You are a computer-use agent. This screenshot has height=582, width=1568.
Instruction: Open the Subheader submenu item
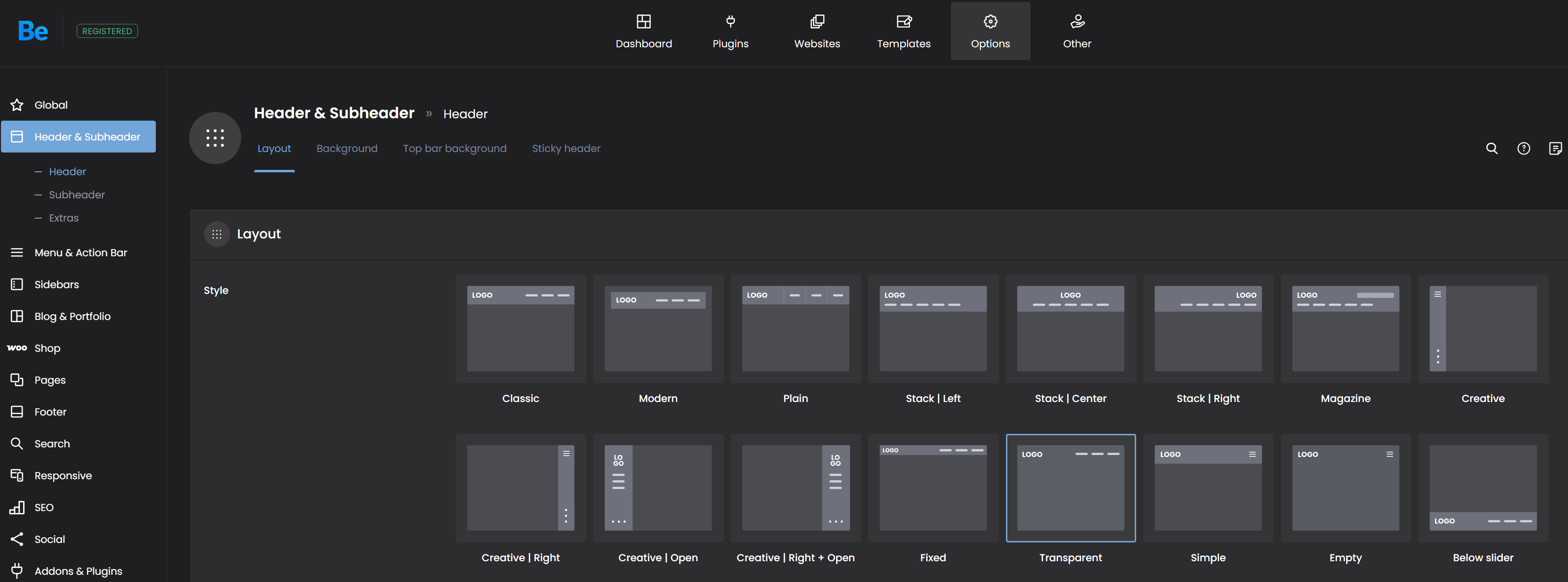[77, 195]
